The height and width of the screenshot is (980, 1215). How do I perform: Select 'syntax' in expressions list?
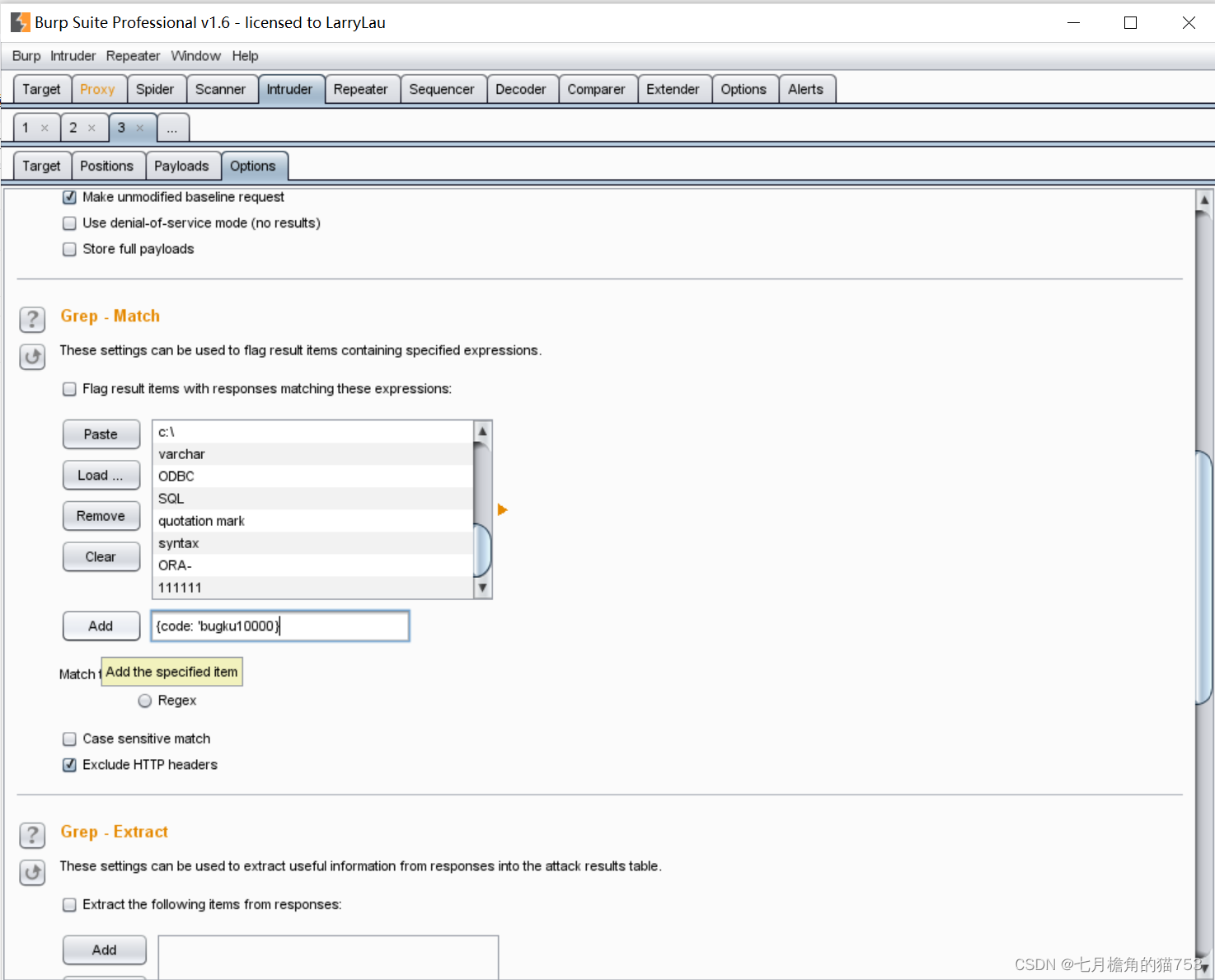pos(313,543)
